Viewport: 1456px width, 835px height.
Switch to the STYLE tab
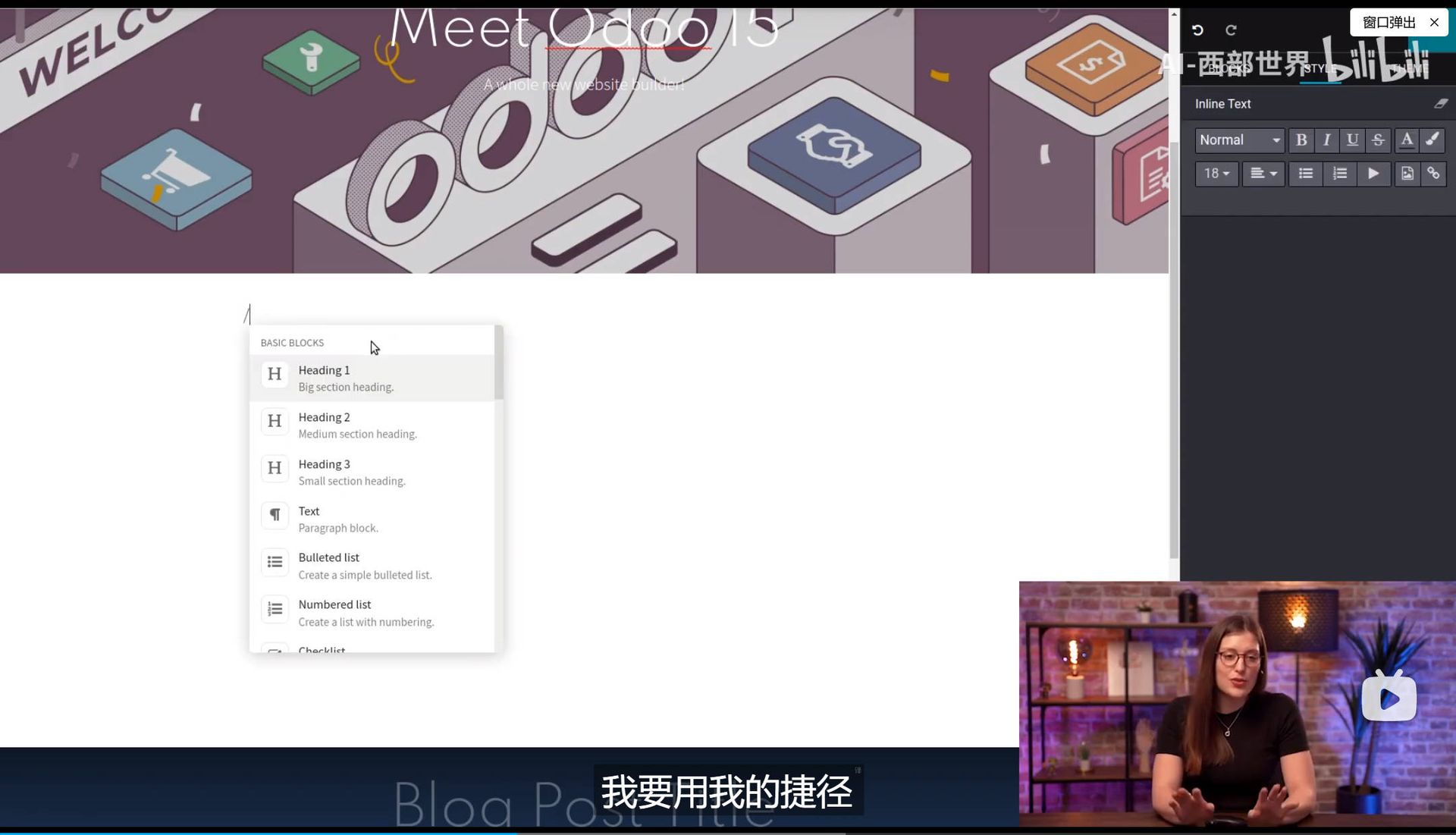pos(1320,68)
